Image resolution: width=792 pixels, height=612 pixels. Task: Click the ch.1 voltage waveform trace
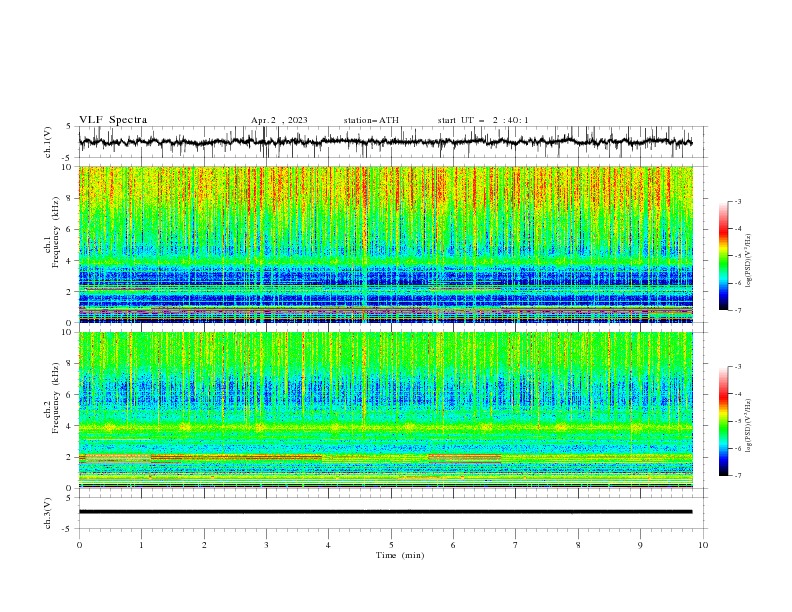[385, 142]
